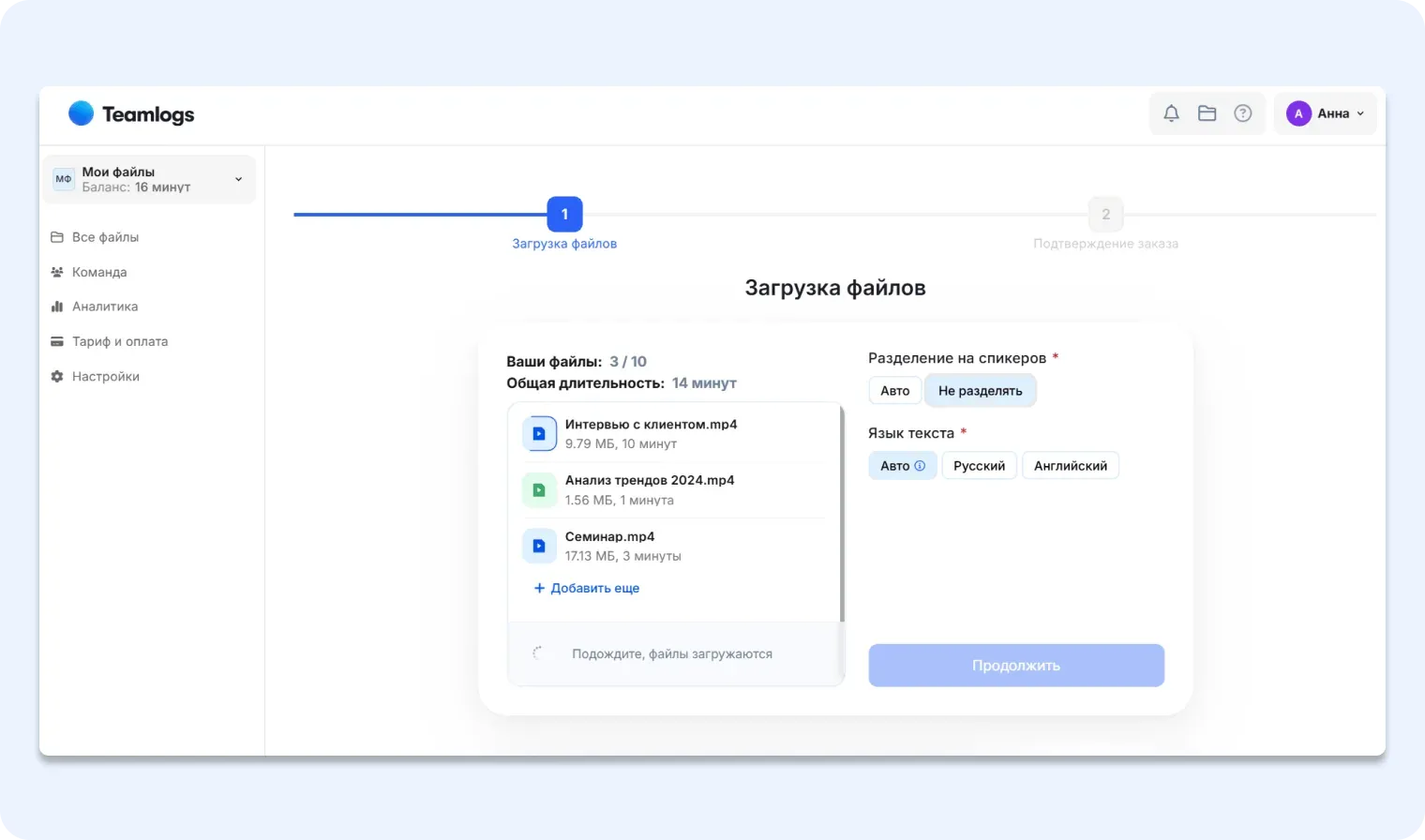
Task: Open Команда in sidebar
Action: [x=99, y=272]
